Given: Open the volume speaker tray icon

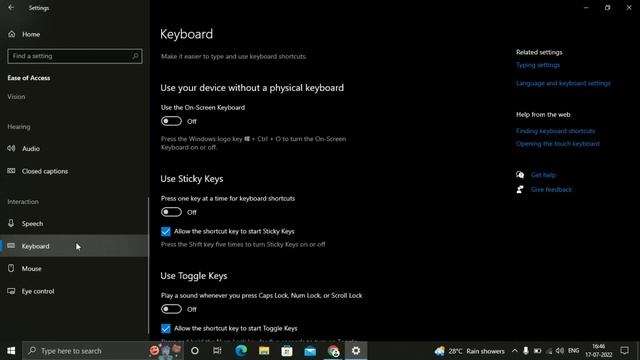Looking at the screenshot, I should [560, 351].
